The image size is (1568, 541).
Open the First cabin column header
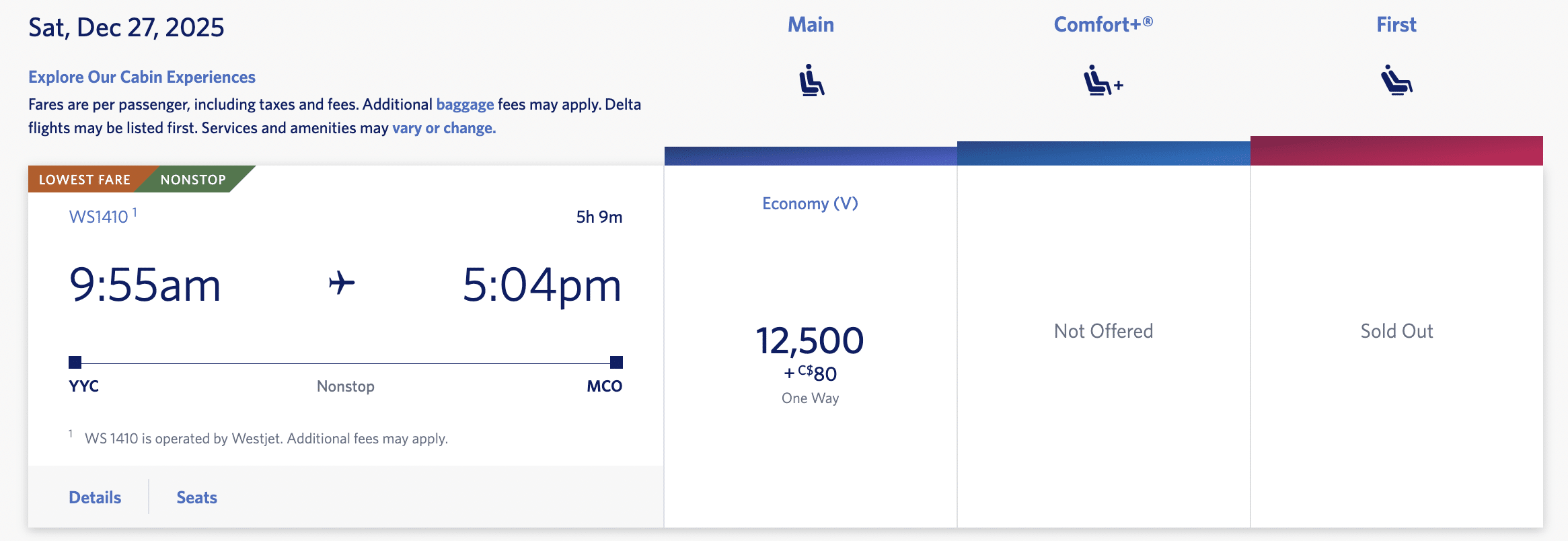tap(1396, 25)
